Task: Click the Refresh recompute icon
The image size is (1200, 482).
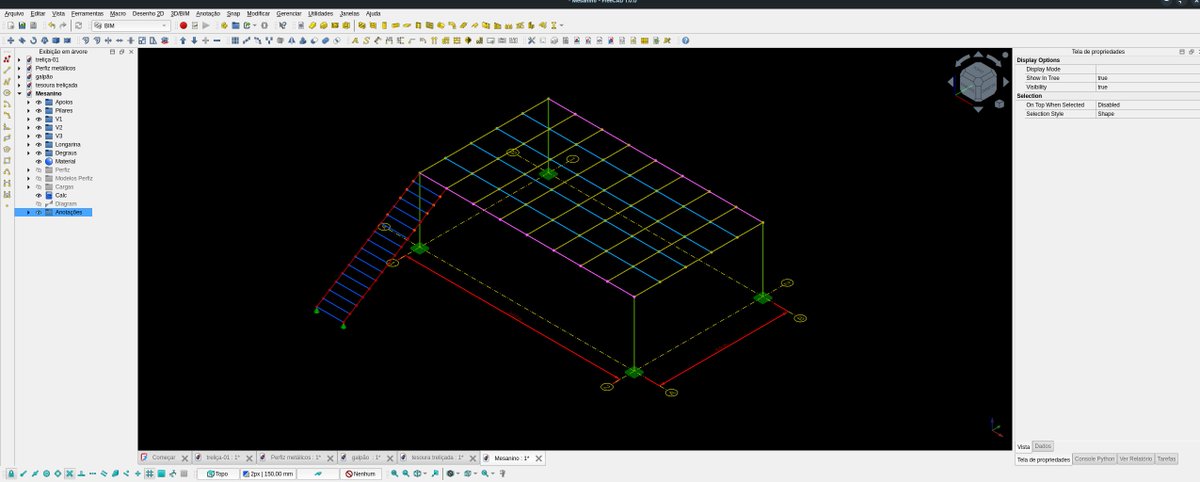Action: pyautogui.click(x=78, y=25)
